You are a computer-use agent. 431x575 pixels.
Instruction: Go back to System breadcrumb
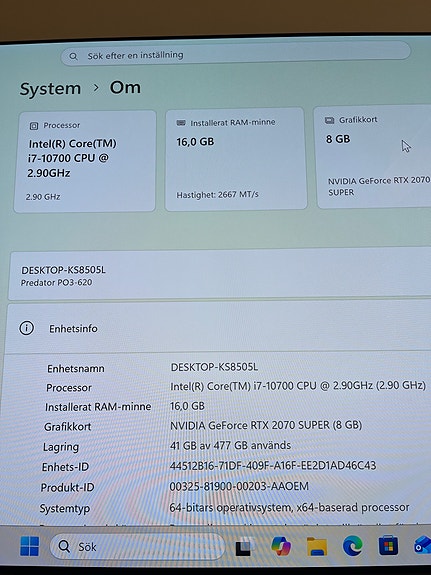50,89
